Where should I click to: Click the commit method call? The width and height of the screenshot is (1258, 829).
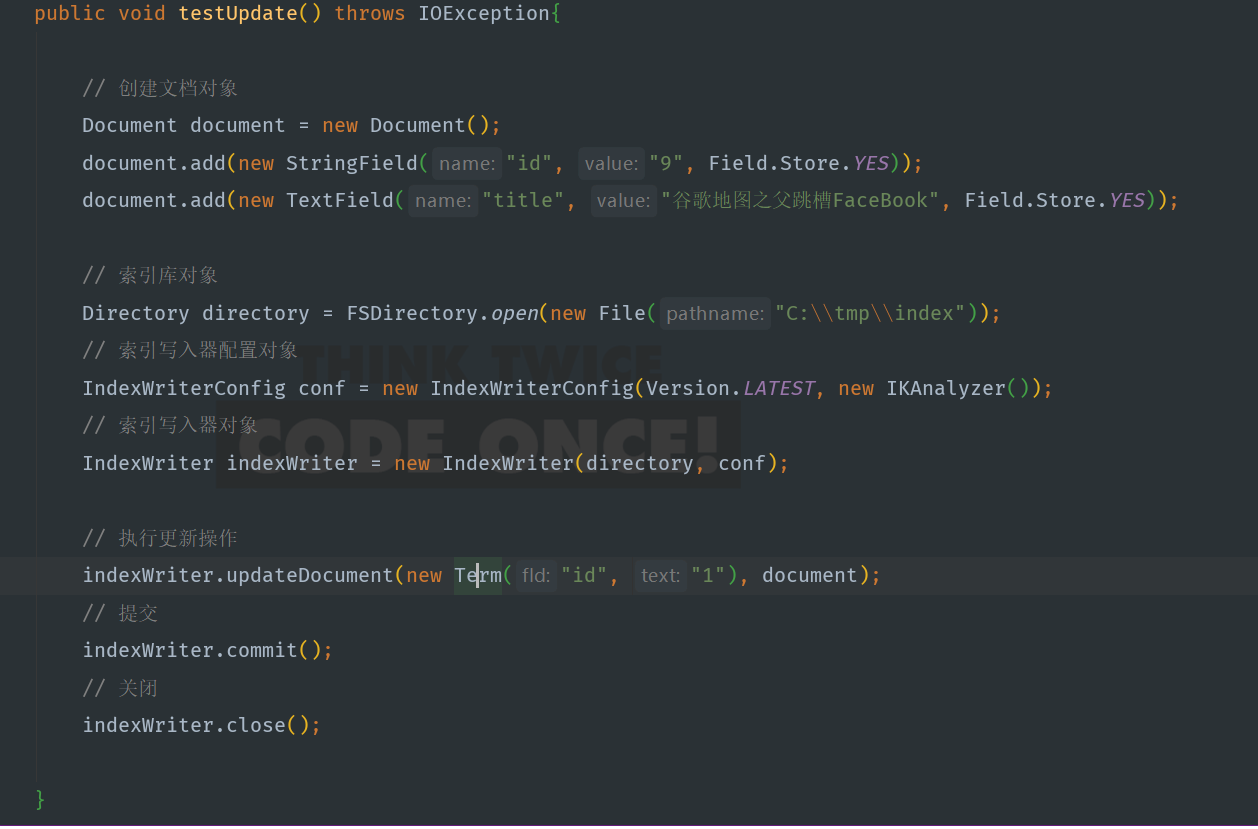point(262,650)
